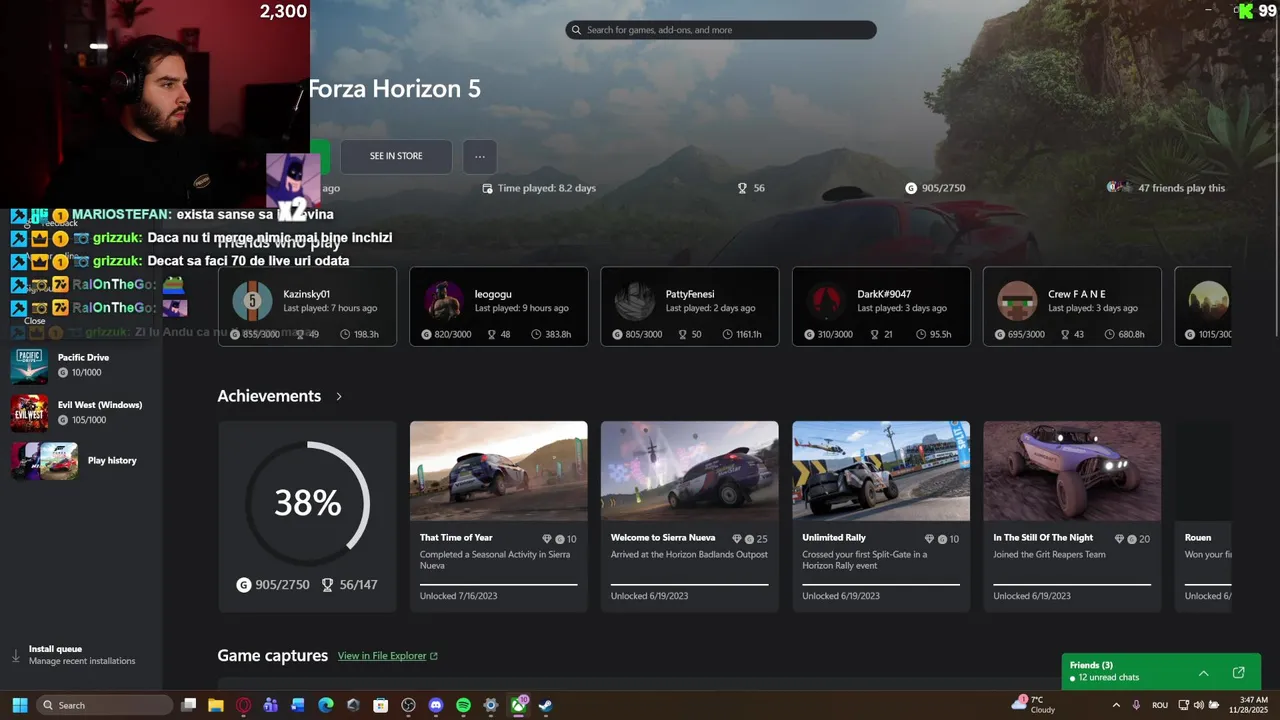Open Steam from taskbar
Screen dimensions: 1280x720
(x=545, y=705)
